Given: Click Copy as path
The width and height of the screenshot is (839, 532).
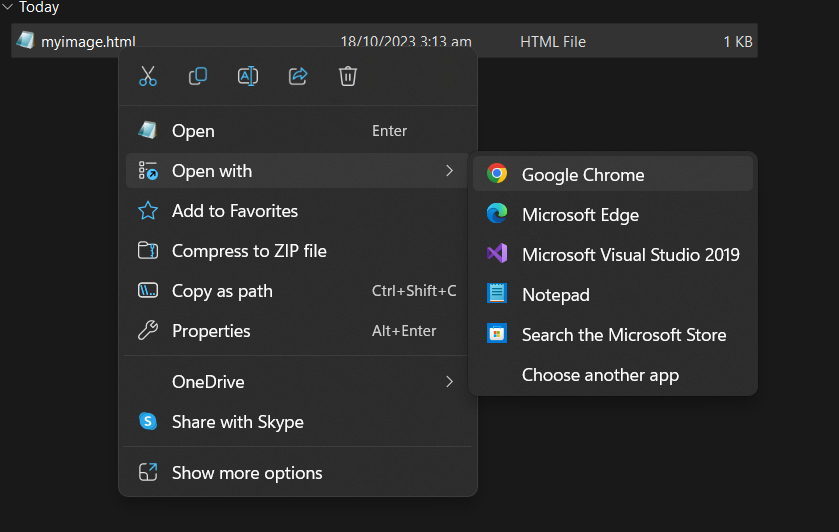Looking at the screenshot, I should [x=222, y=291].
